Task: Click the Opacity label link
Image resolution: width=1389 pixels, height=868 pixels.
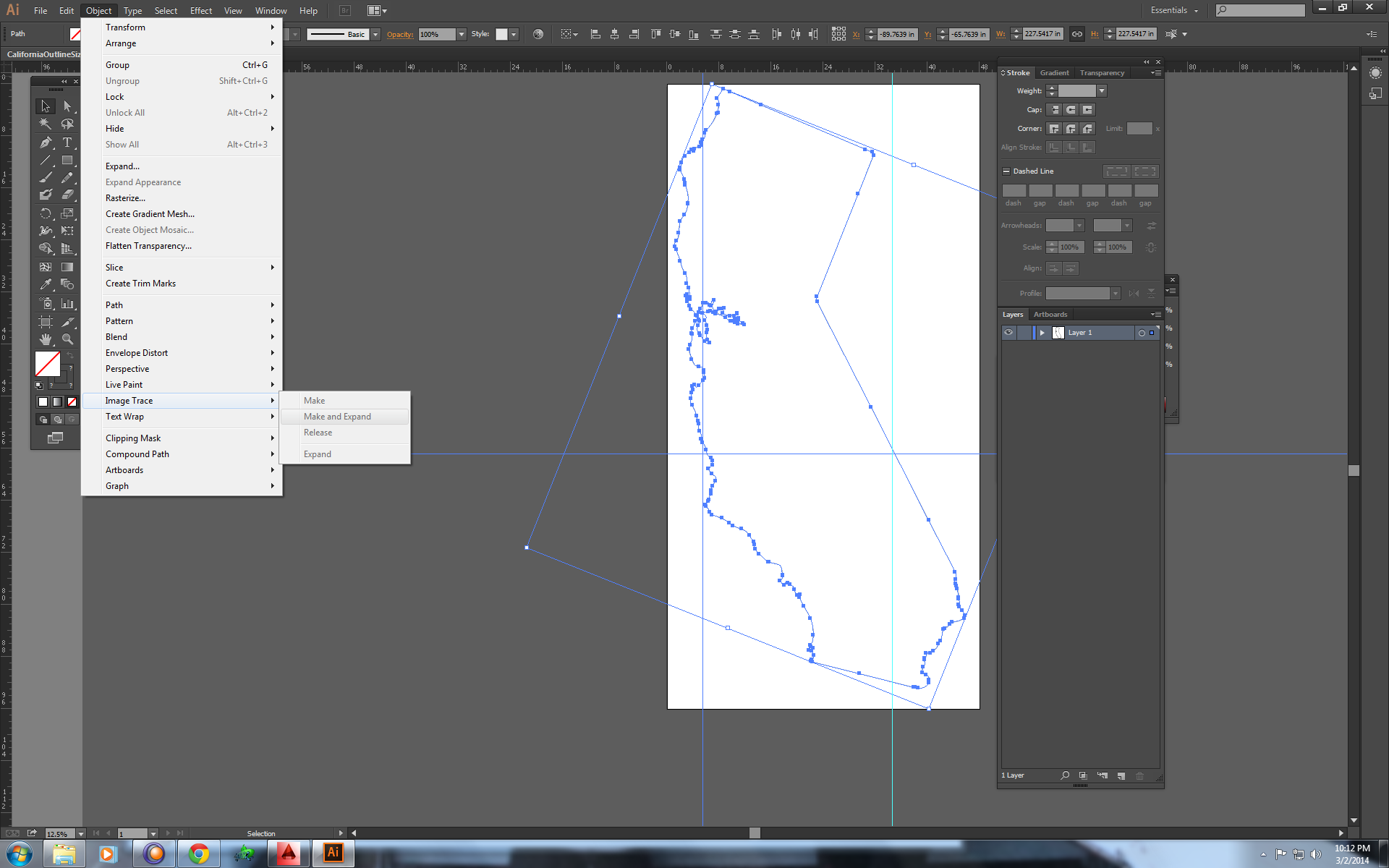Action: [x=400, y=34]
